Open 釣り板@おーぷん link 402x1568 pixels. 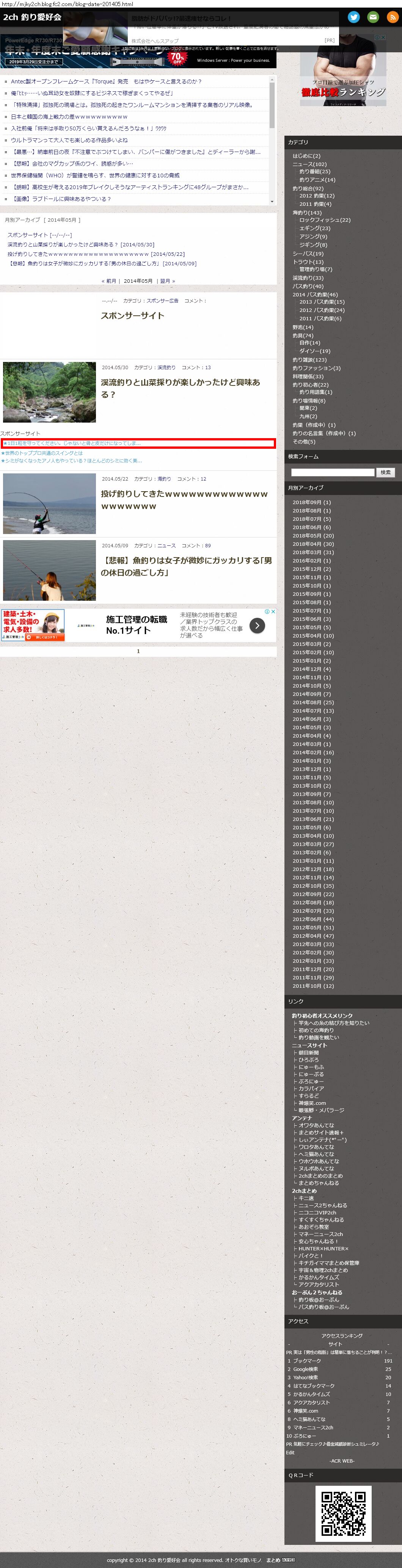319,1300
